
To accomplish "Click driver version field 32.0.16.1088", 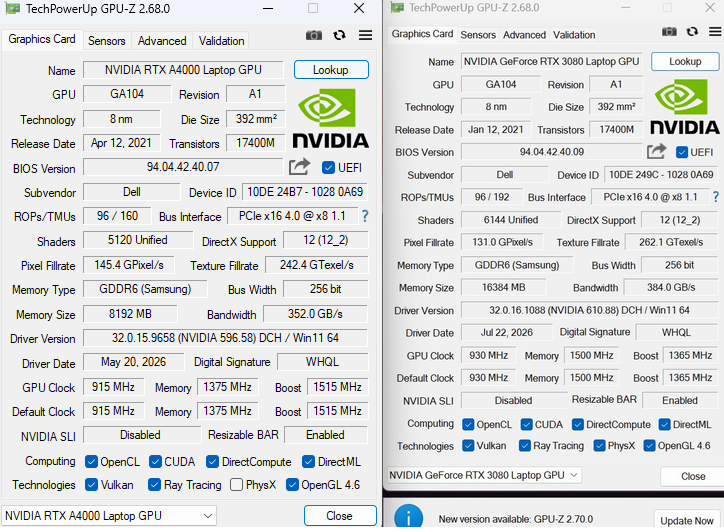I will click(590, 310).
